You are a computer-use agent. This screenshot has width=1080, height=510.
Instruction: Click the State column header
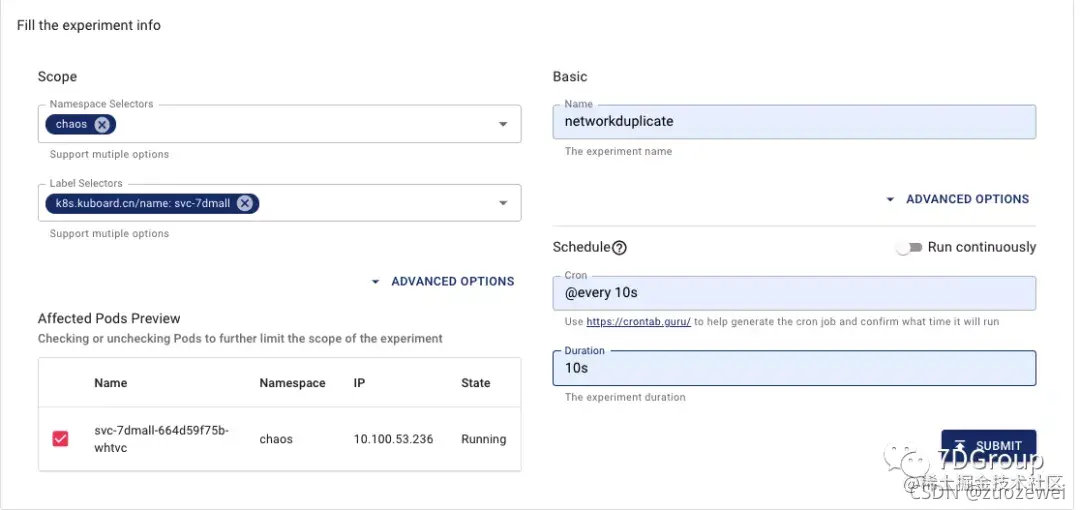[476, 383]
